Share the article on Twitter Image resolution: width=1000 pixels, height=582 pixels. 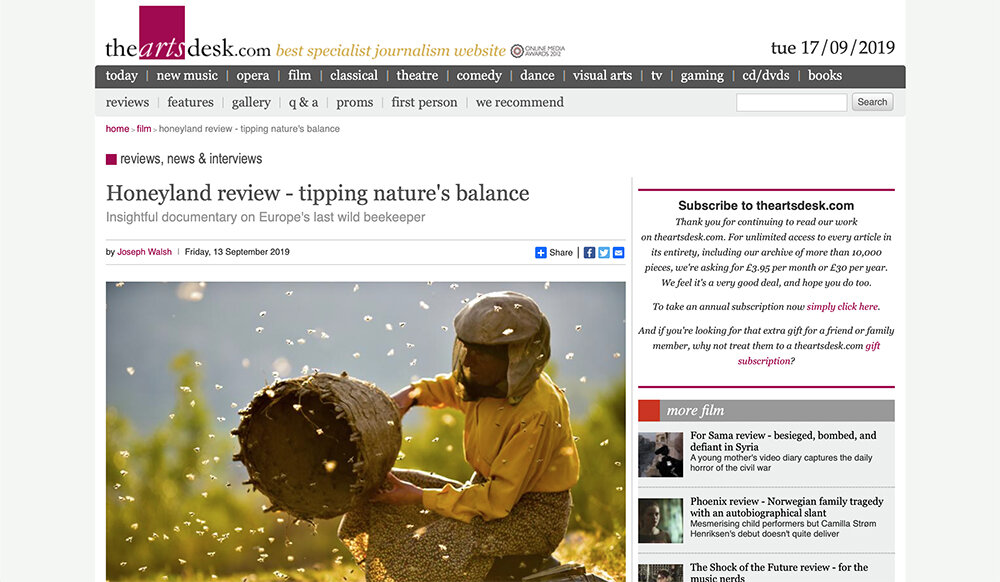[604, 252]
